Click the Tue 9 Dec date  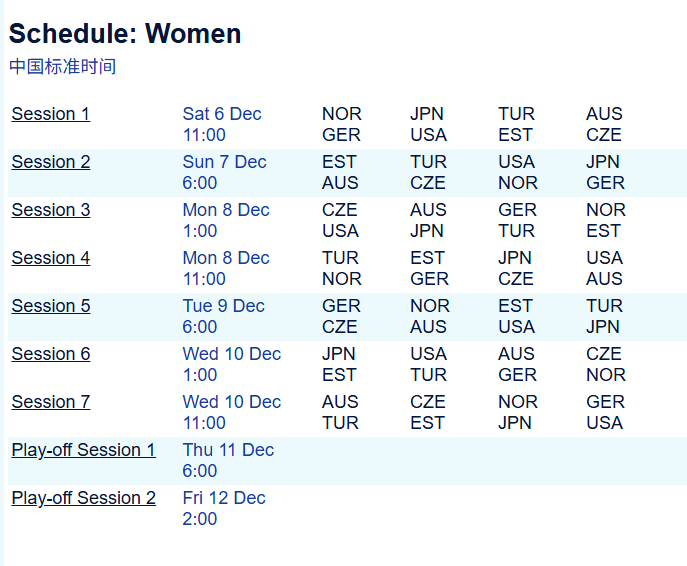coord(223,306)
